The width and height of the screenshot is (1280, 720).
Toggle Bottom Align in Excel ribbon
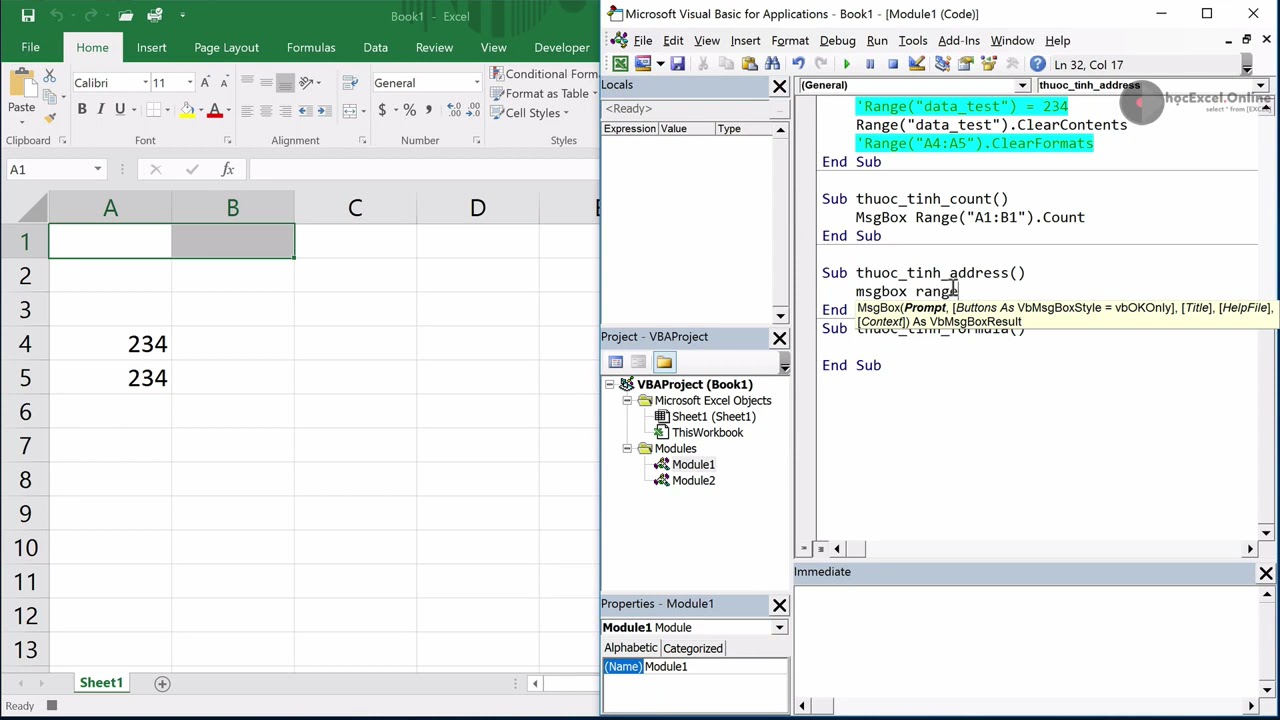(285, 82)
